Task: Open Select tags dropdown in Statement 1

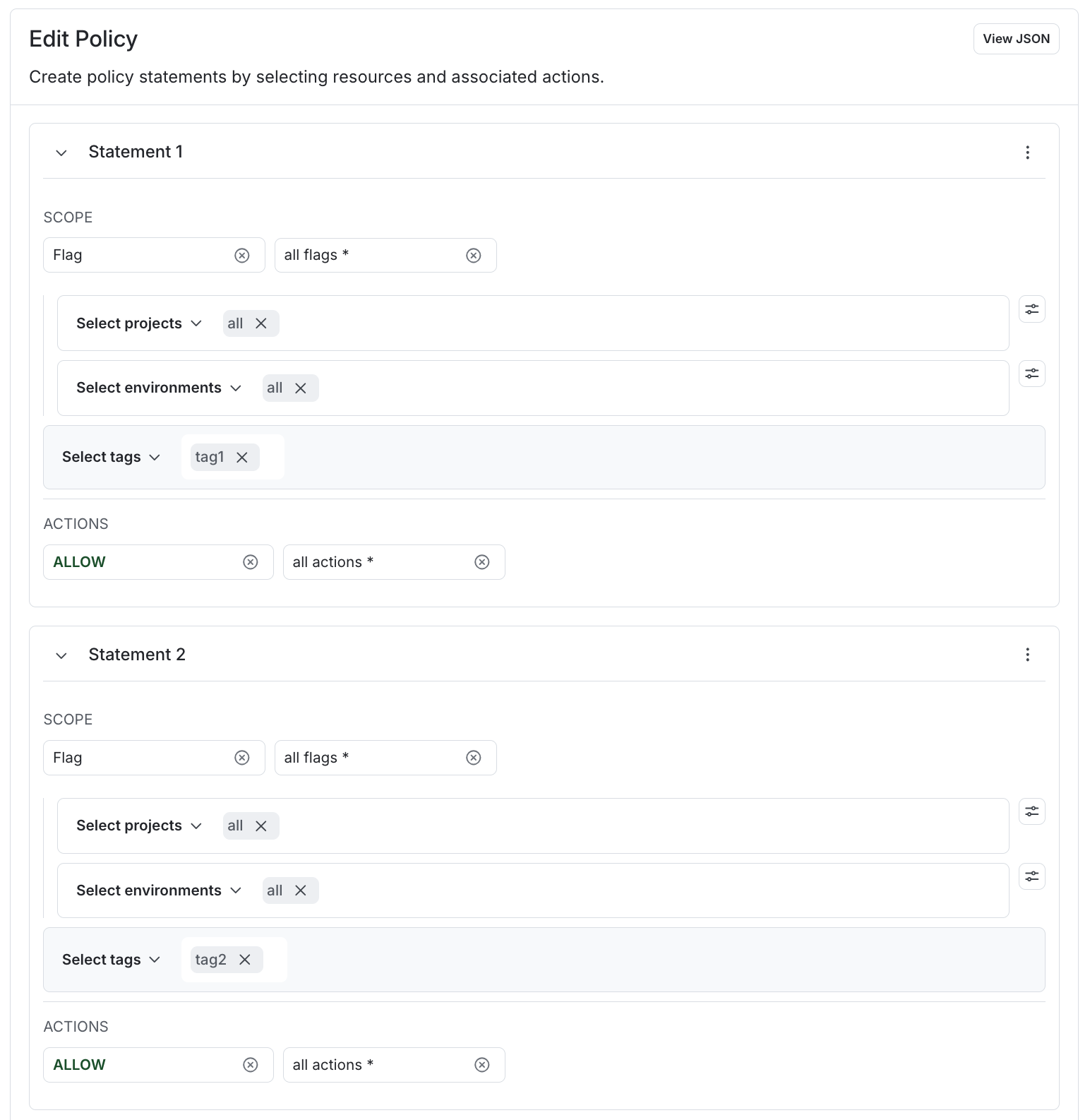Action: point(111,458)
